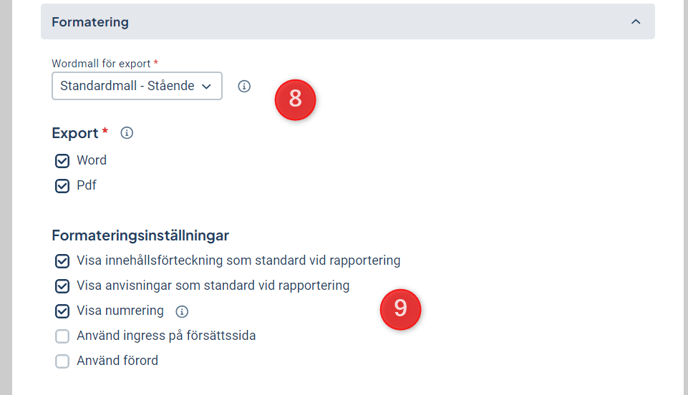The width and height of the screenshot is (688, 395).
Task: Disable Visa anvisningar som standard checkbox
Action: pos(62,286)
